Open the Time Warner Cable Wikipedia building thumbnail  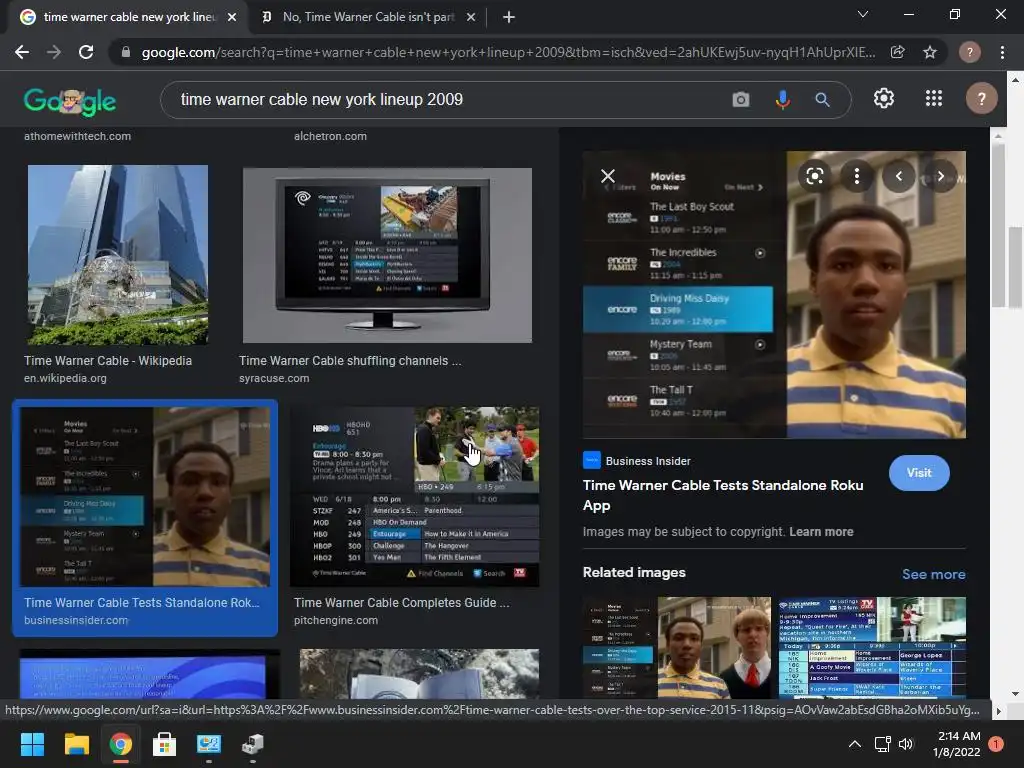118,255
